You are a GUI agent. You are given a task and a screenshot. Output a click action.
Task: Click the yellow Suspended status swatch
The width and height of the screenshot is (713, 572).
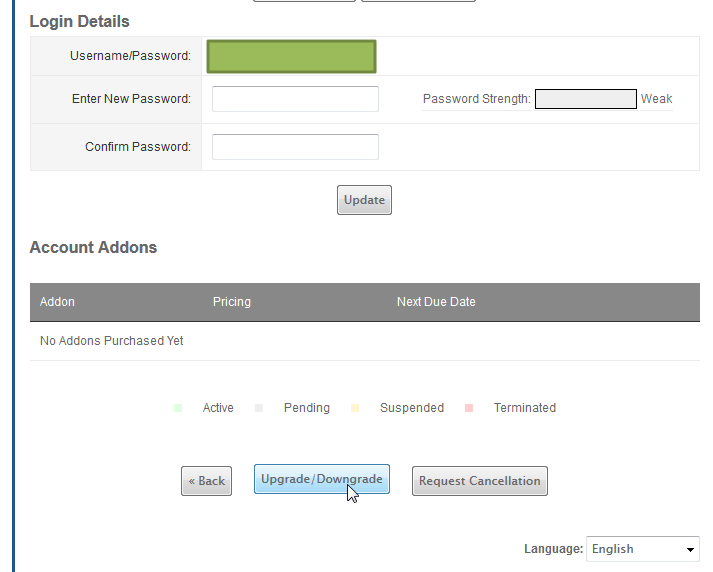pyautogui.click(x=355, y=408)
